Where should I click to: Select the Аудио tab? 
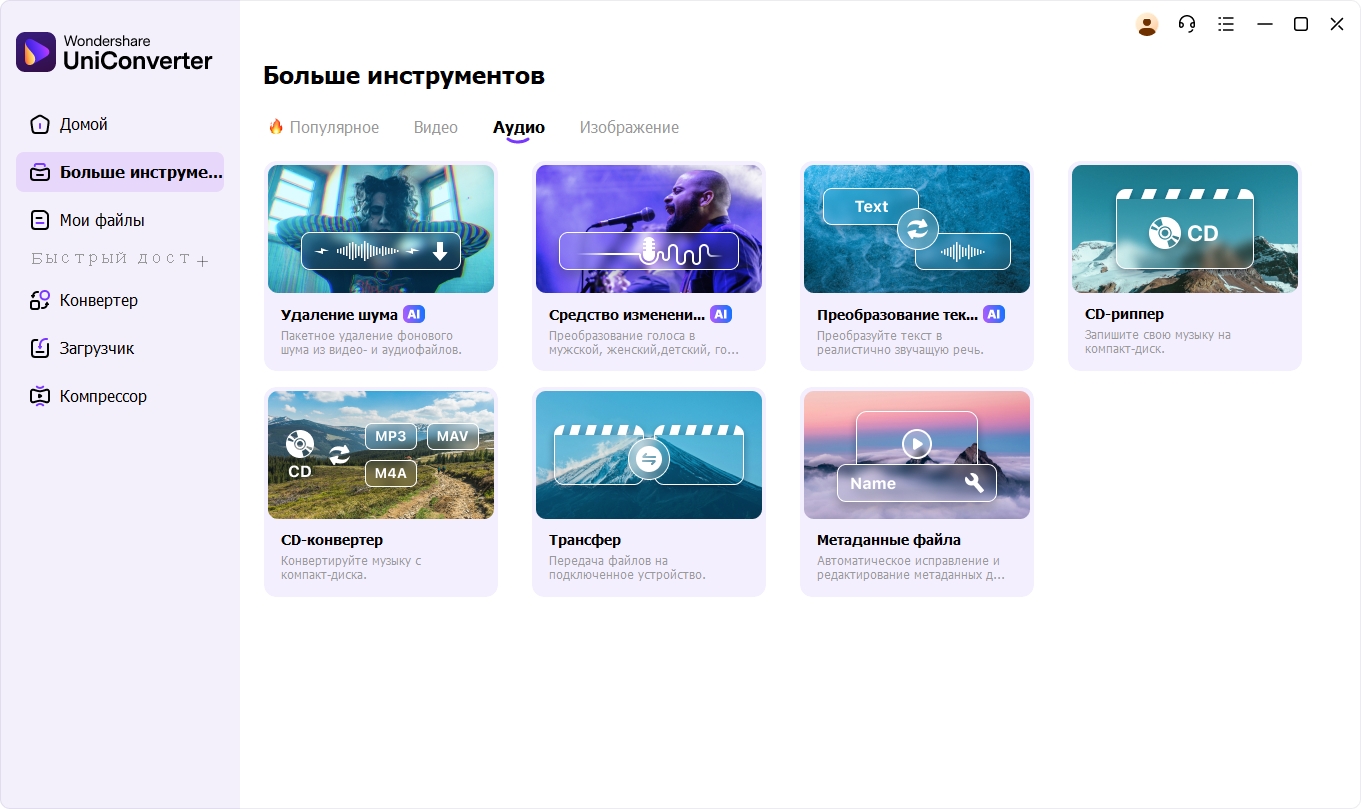pyautogui.click(x=519, y=127)
